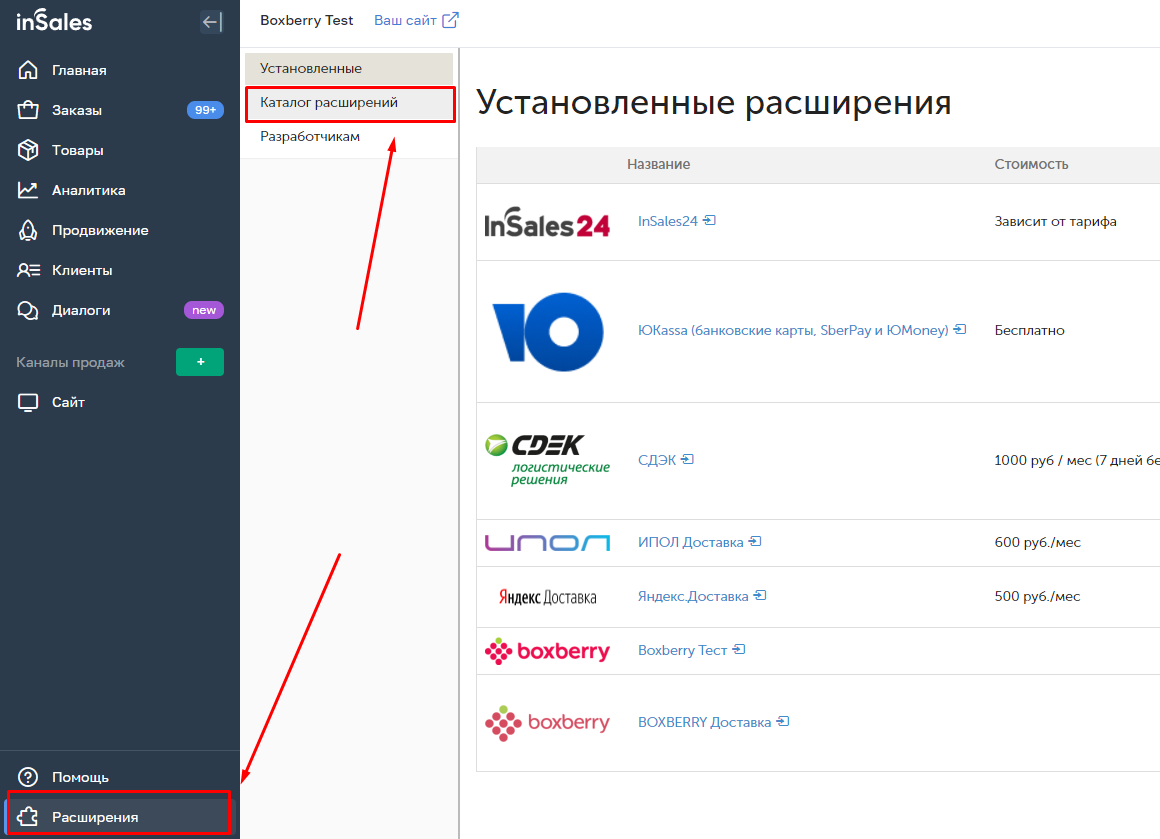Open the Каталог расширений tab

point(349,103)
